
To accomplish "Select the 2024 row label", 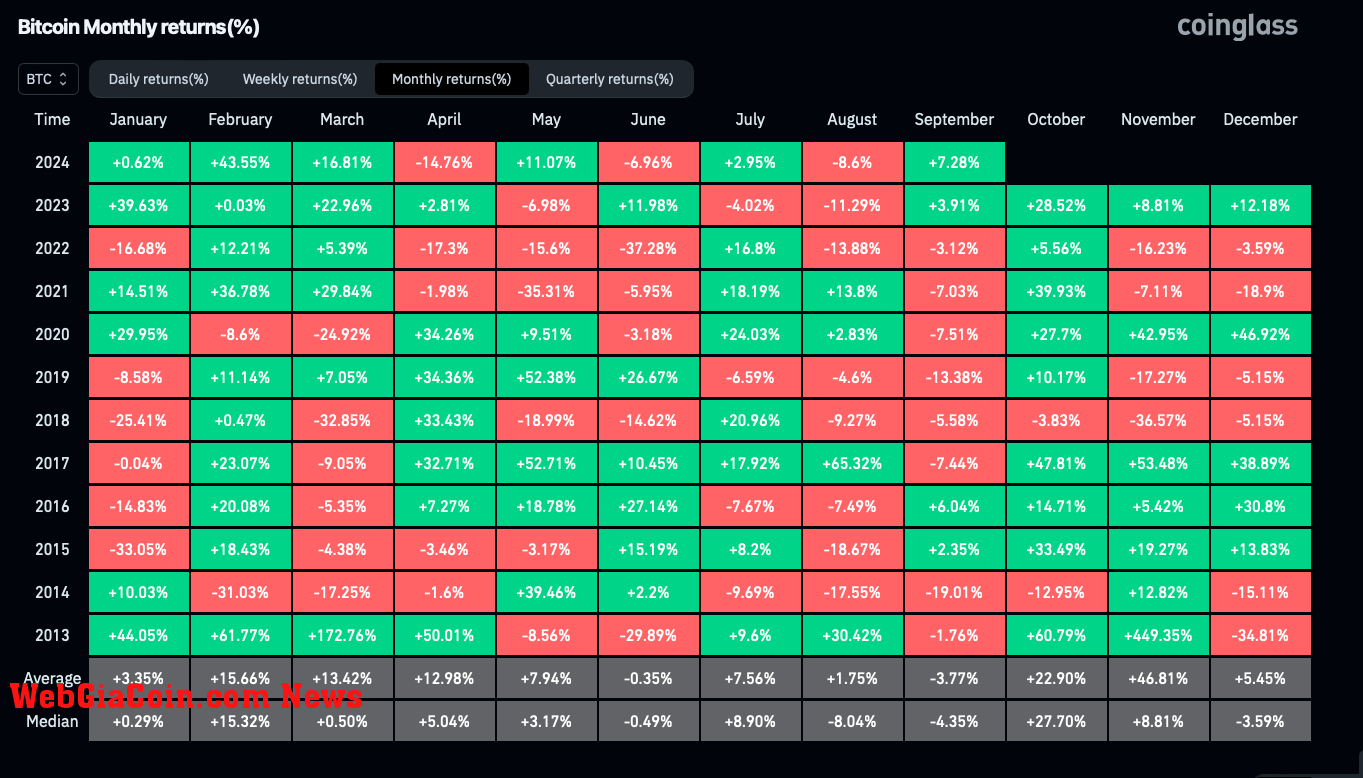I will 52,162.
